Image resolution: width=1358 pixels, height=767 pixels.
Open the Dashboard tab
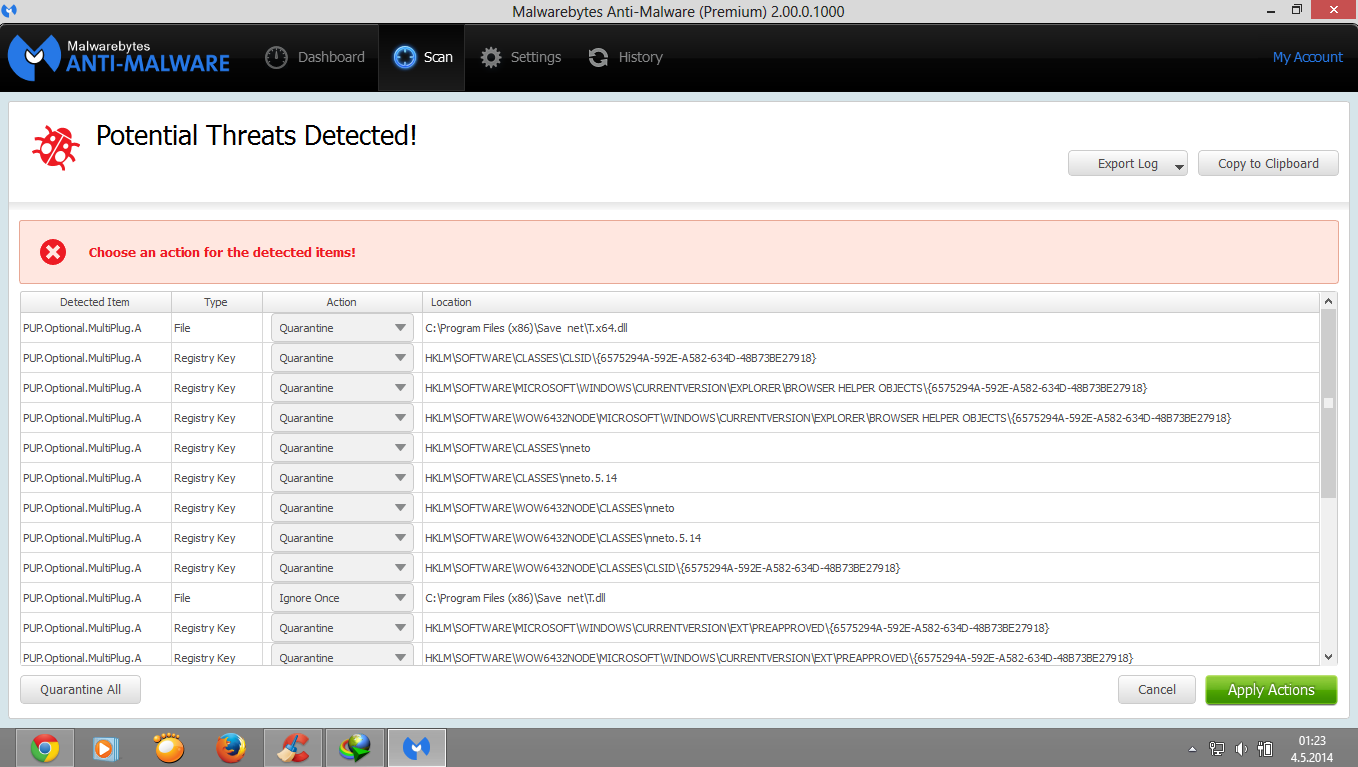pyautogui.click(x=315, y=58)
